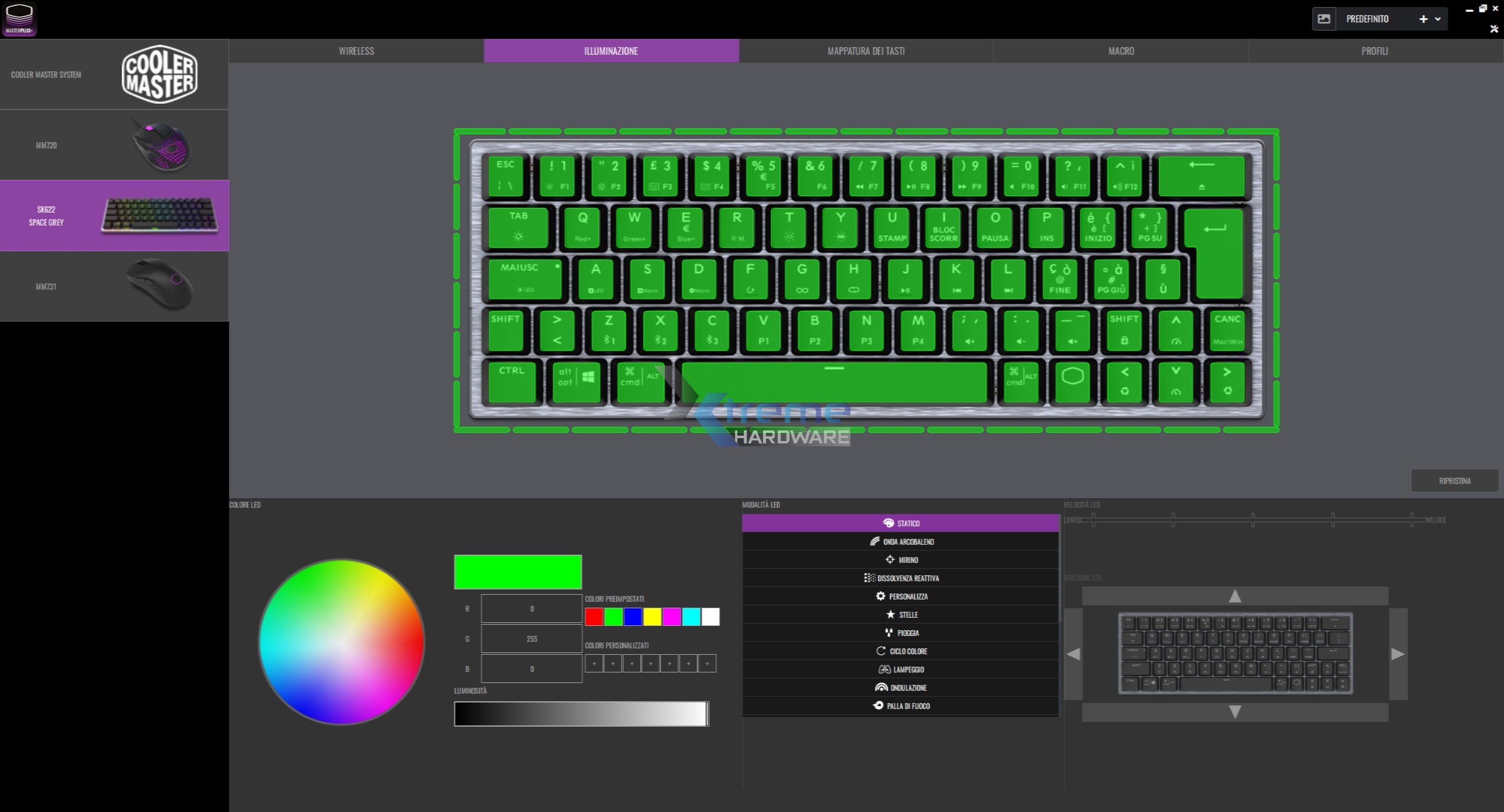Add a new profile with the plus icon
1504x812 pixels.
(1423, 19)
